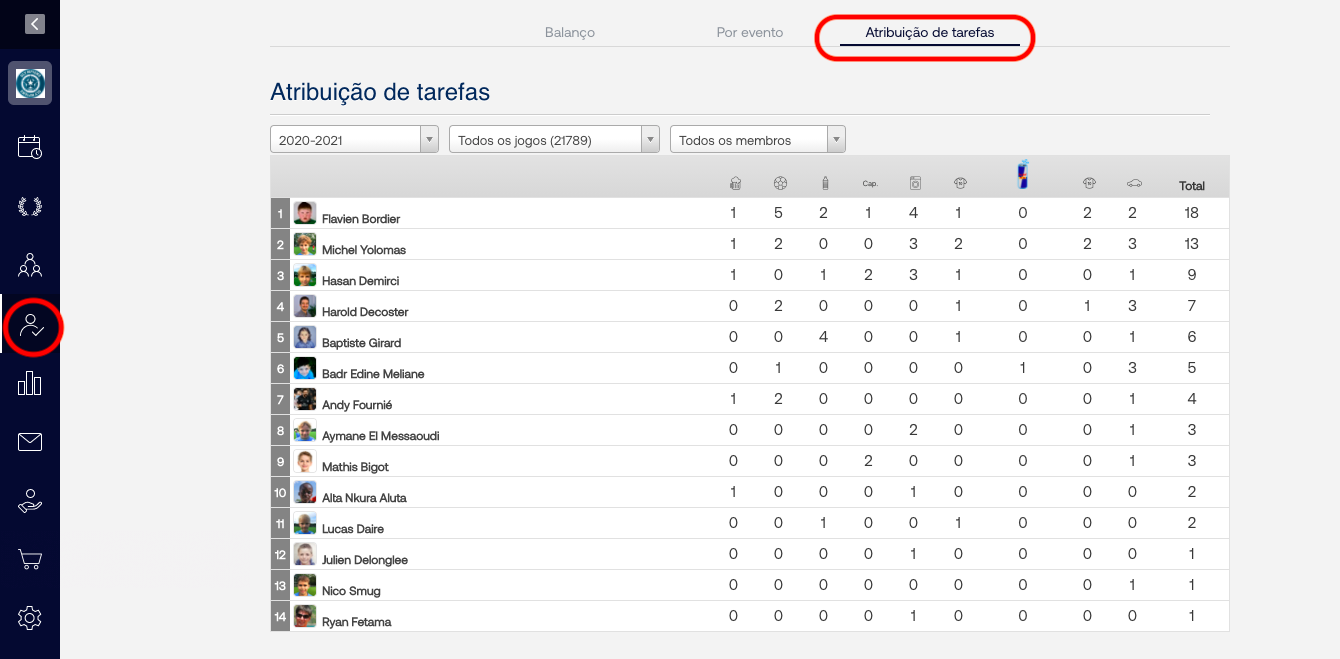
Task: Click the laurel wreath sidebar icon
Action: click(x=30, y=207)
